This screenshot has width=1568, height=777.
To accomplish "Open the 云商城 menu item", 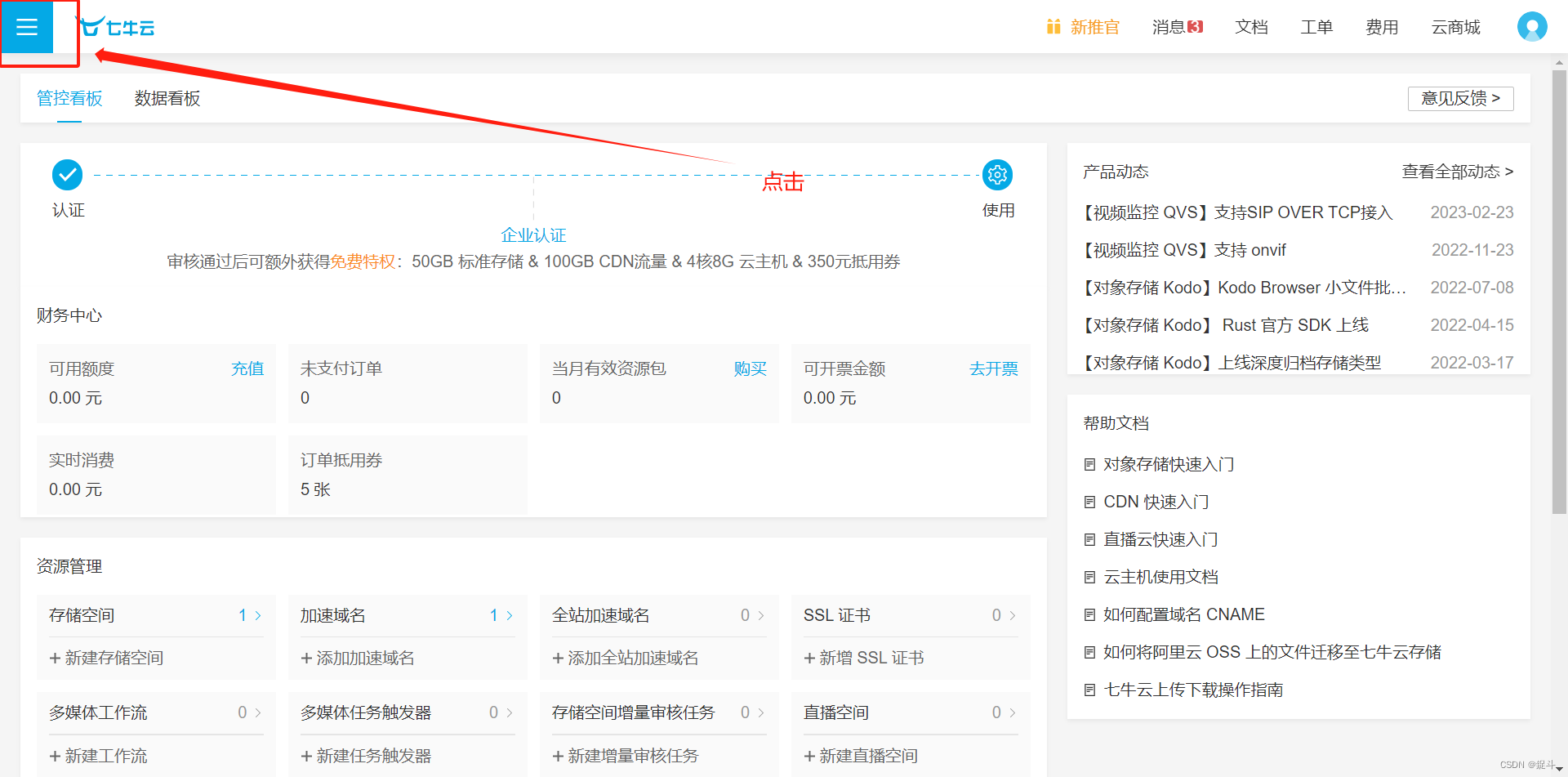I will point(1455,27).
